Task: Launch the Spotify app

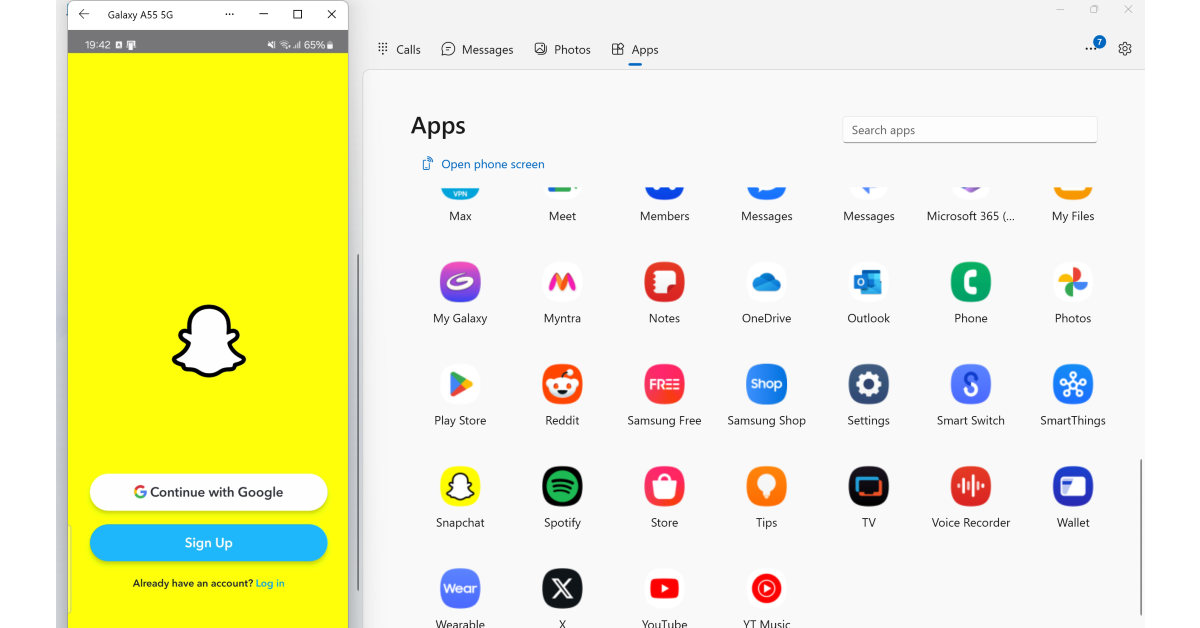Action: pyautogui.click(x=562, y=486)
